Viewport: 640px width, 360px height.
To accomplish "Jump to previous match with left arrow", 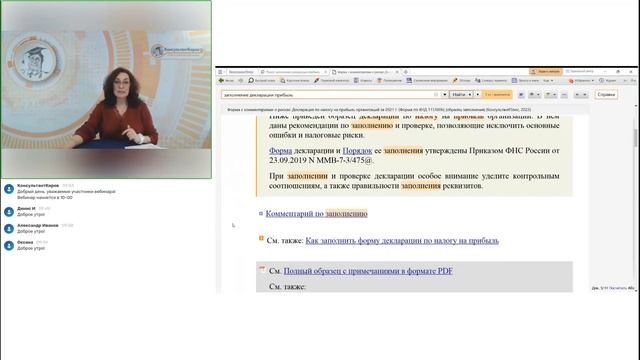I will (577, 95).
